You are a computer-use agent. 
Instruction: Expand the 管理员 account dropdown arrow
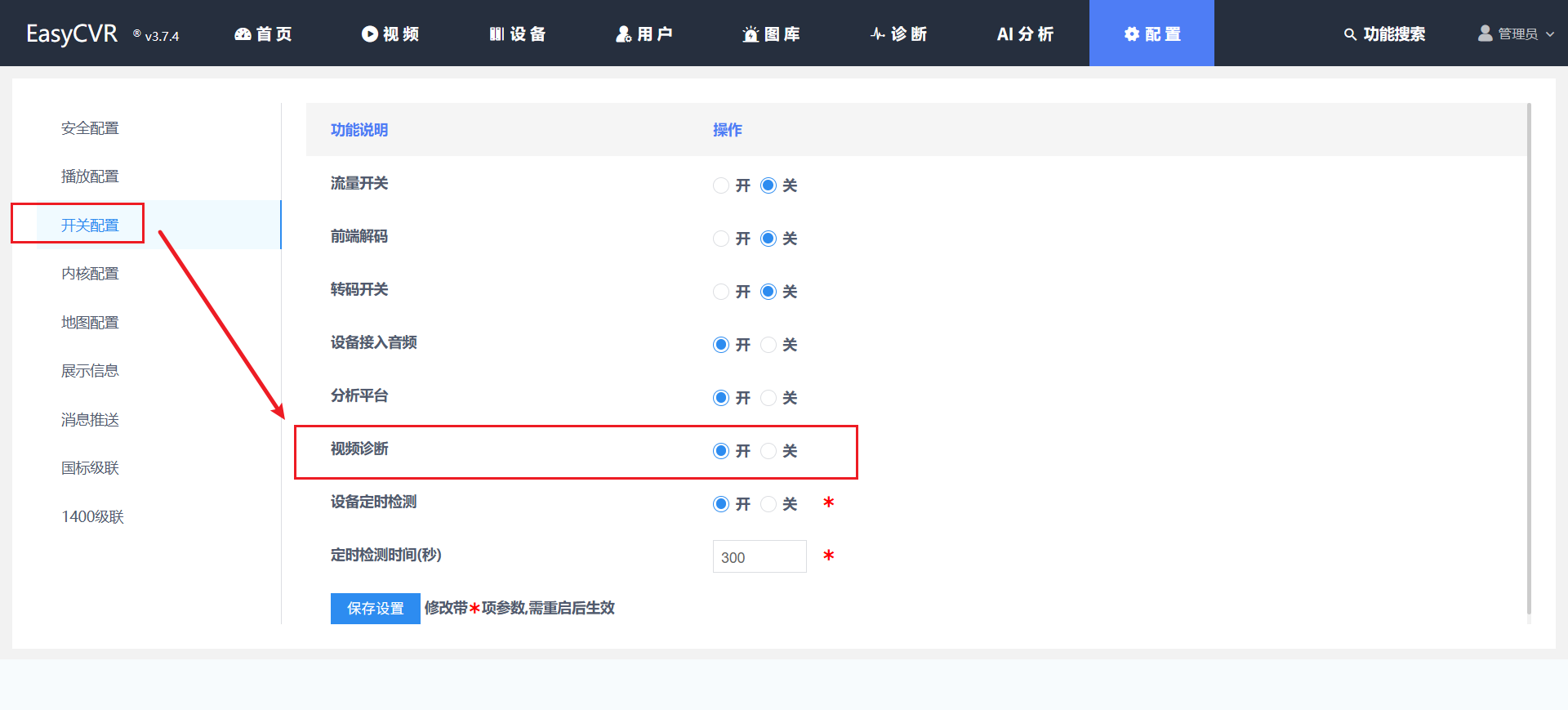click(x=1550, y=34)
